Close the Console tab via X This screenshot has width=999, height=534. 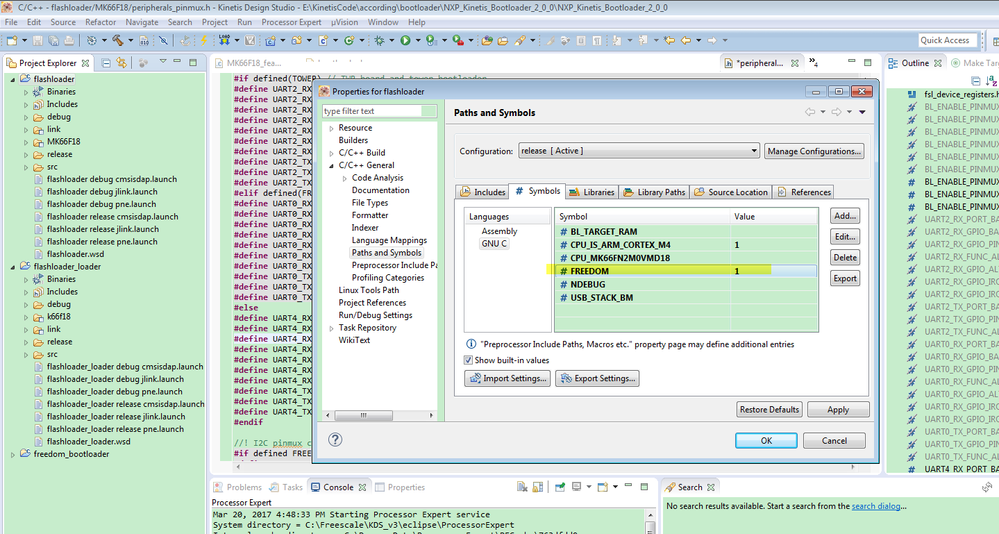[x=362, y=487]
